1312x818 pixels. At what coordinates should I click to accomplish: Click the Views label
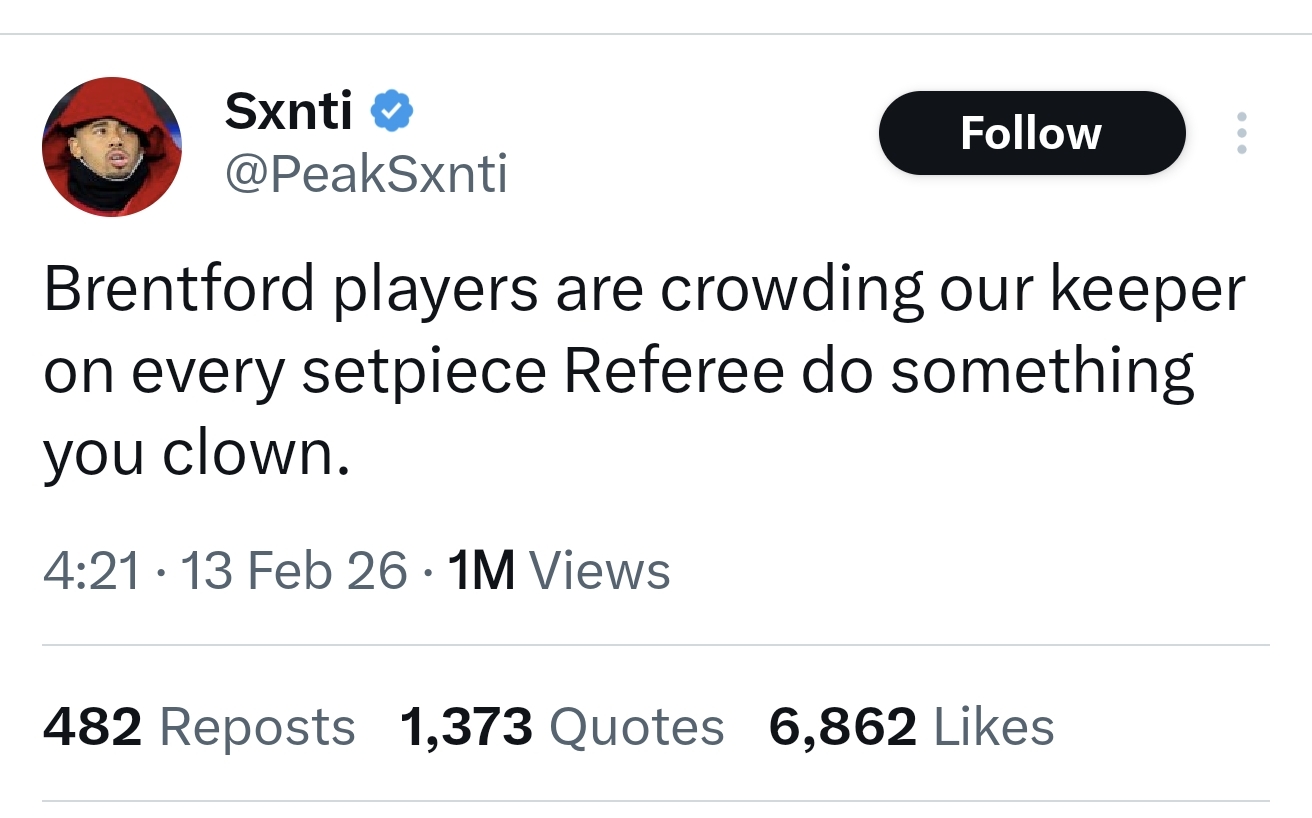(x=598, y=572)
